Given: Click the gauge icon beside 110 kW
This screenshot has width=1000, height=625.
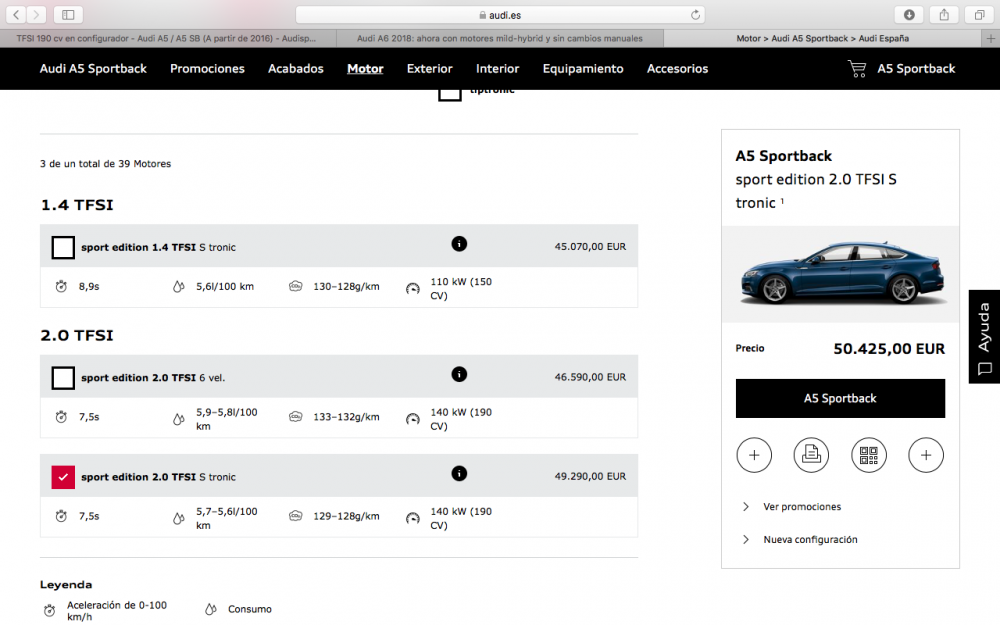Looking at the screenshot, I should point(413,288).
